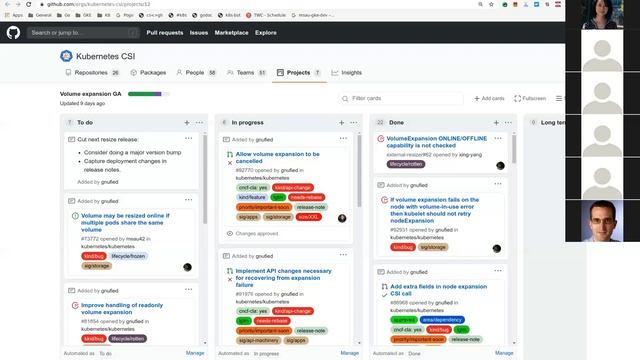Screen dimensions: 640x360
Task: Open options for 'Allow volume expansion' card
Action: 343,138
